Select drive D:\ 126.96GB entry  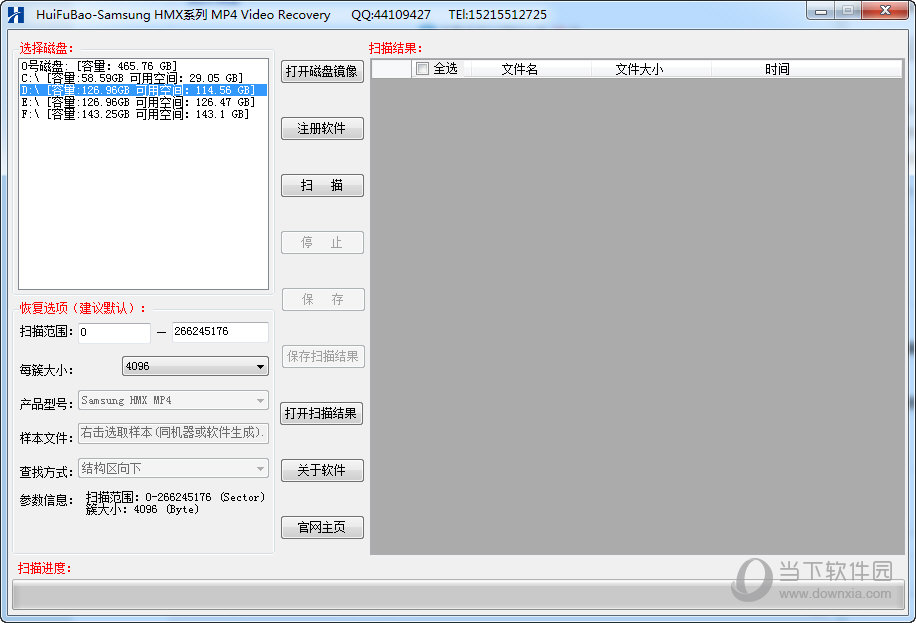click(143, 90)
